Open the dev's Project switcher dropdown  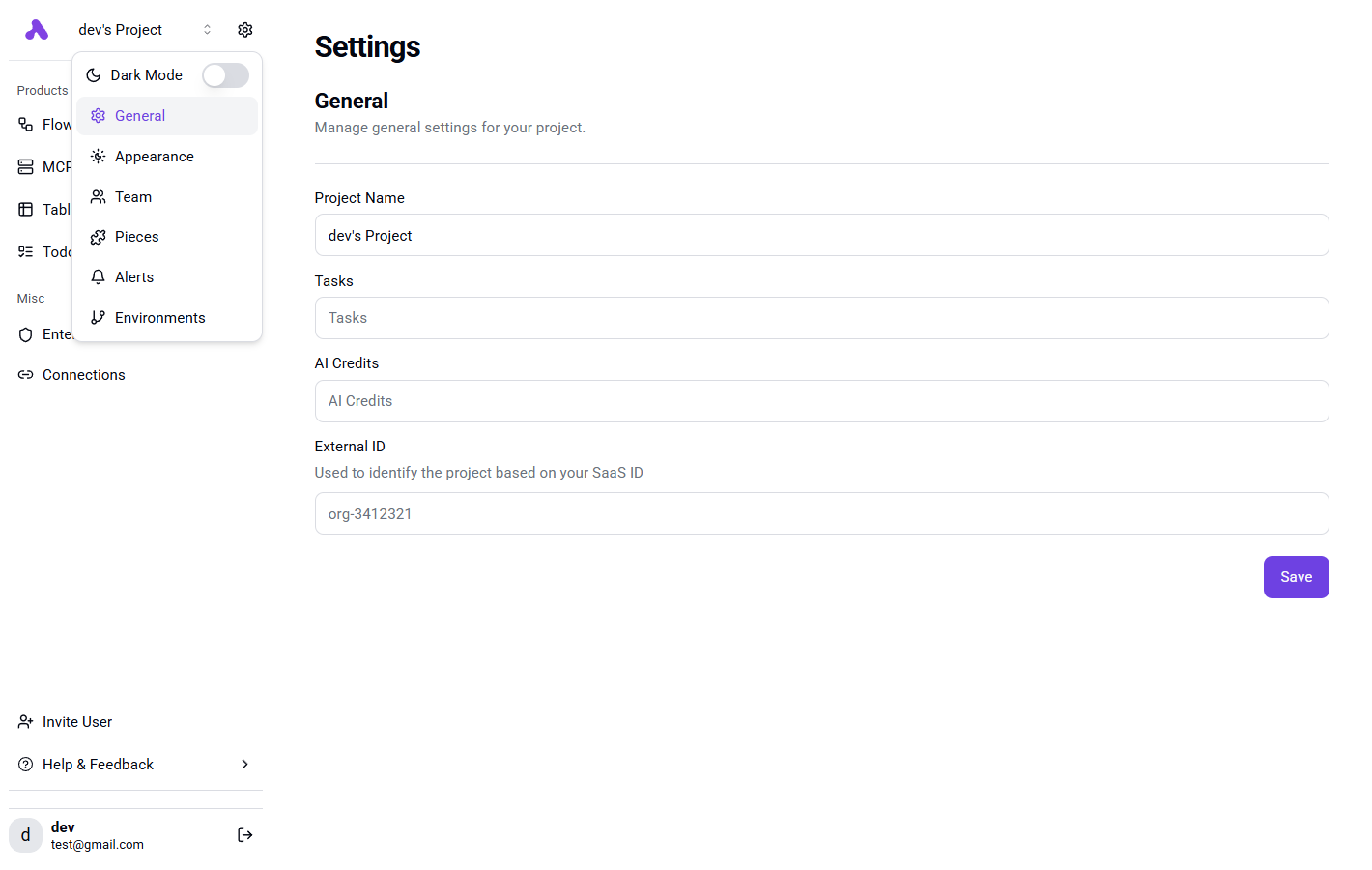click(145, 30)
